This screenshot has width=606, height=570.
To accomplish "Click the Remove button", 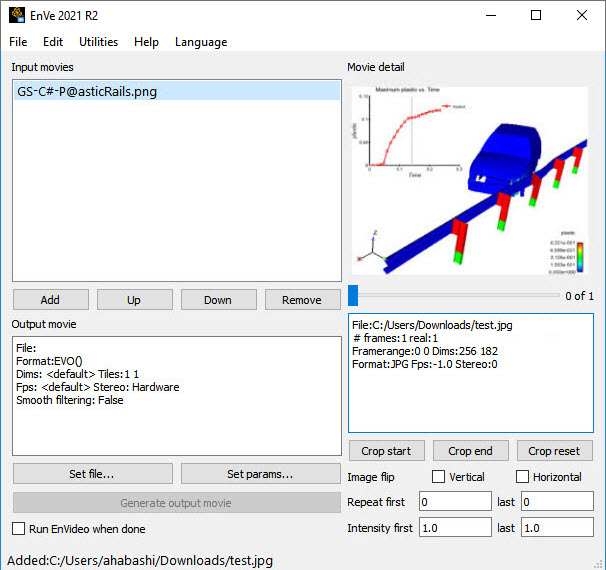I will click(x=302, y=300).
